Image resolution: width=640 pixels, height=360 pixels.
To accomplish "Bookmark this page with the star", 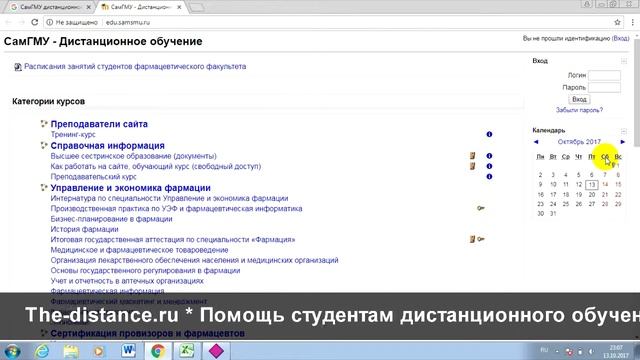I will click(x=617, y=22).
